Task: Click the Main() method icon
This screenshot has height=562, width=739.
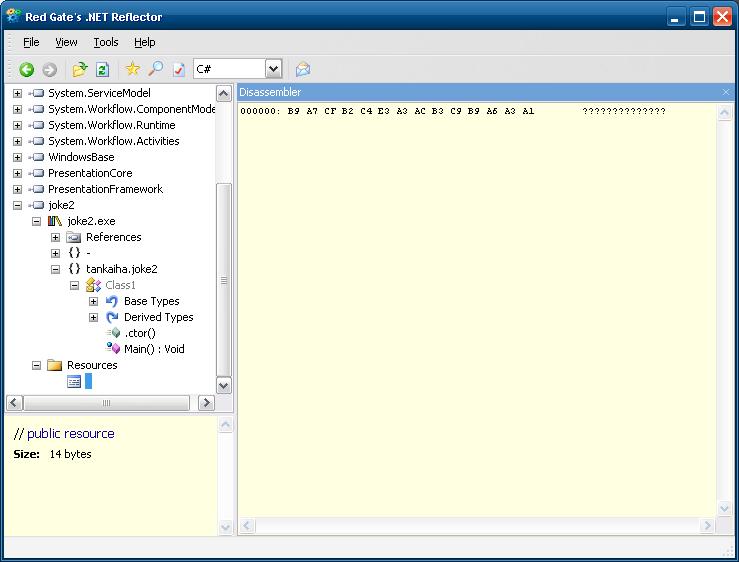Action: click(113, 349)
